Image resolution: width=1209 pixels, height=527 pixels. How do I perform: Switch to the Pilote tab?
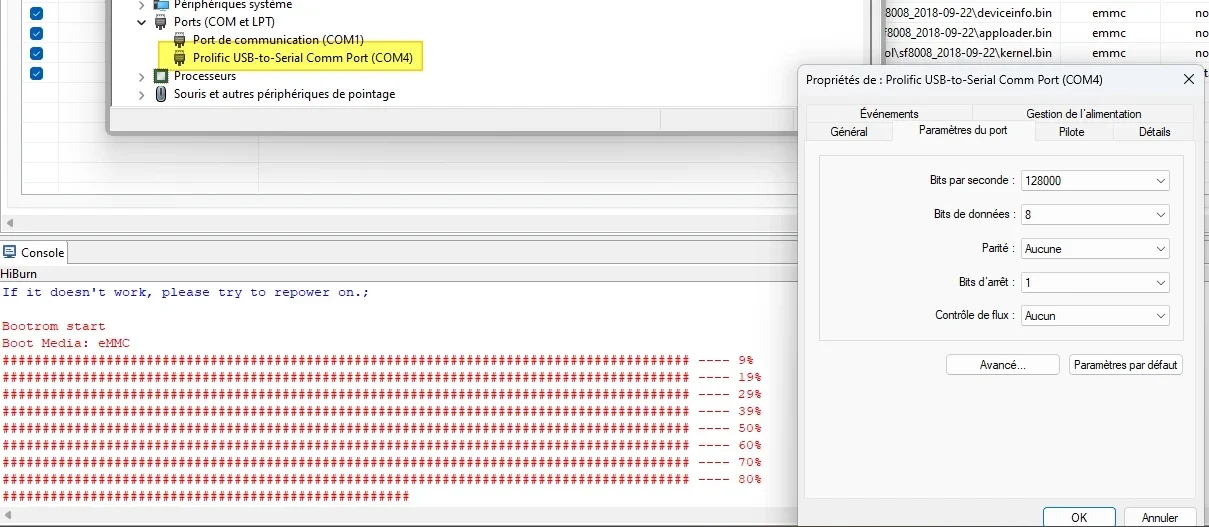tap(1071, 132)
